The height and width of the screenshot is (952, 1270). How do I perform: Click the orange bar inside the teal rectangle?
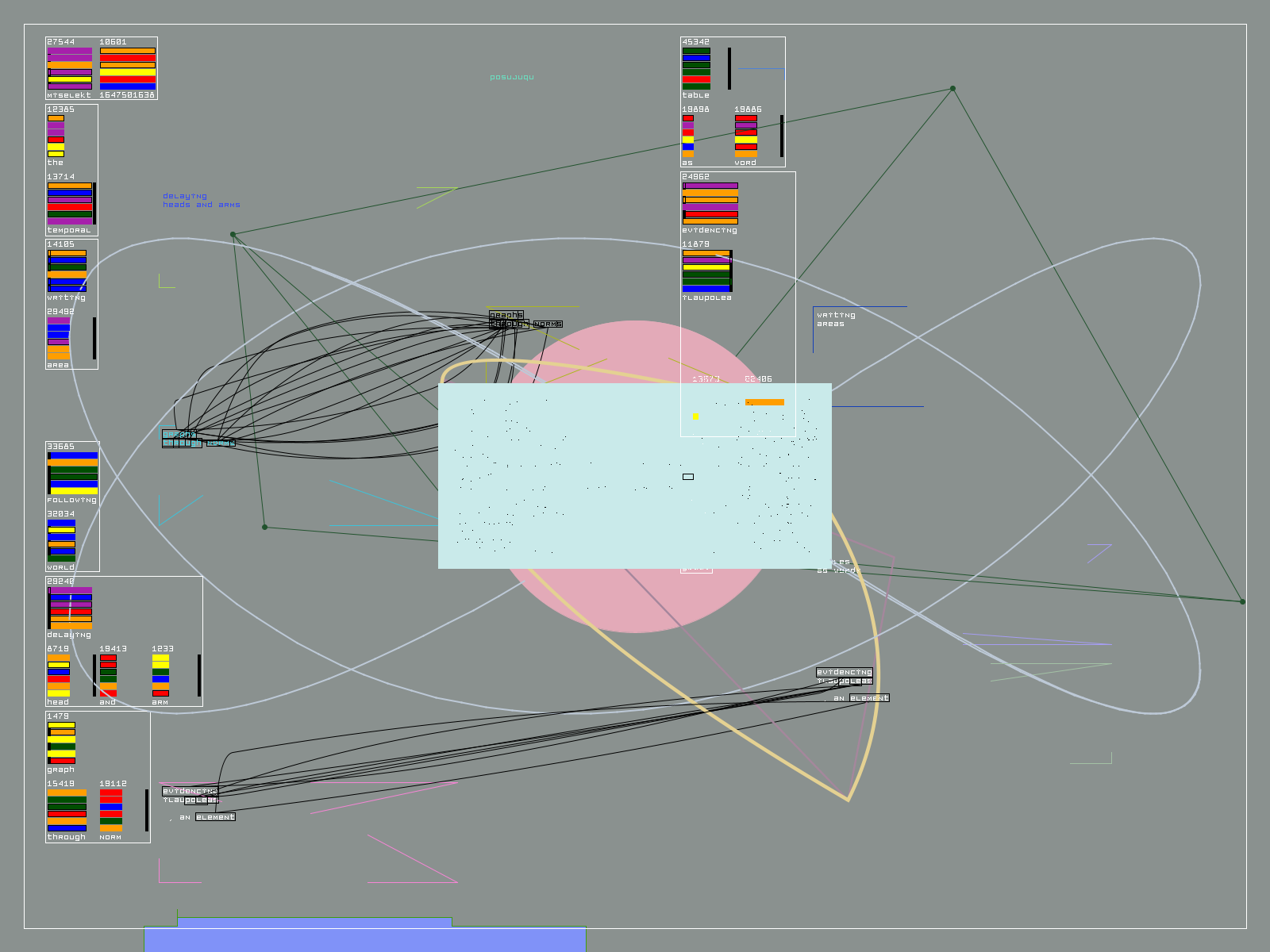tap(764, 402)
